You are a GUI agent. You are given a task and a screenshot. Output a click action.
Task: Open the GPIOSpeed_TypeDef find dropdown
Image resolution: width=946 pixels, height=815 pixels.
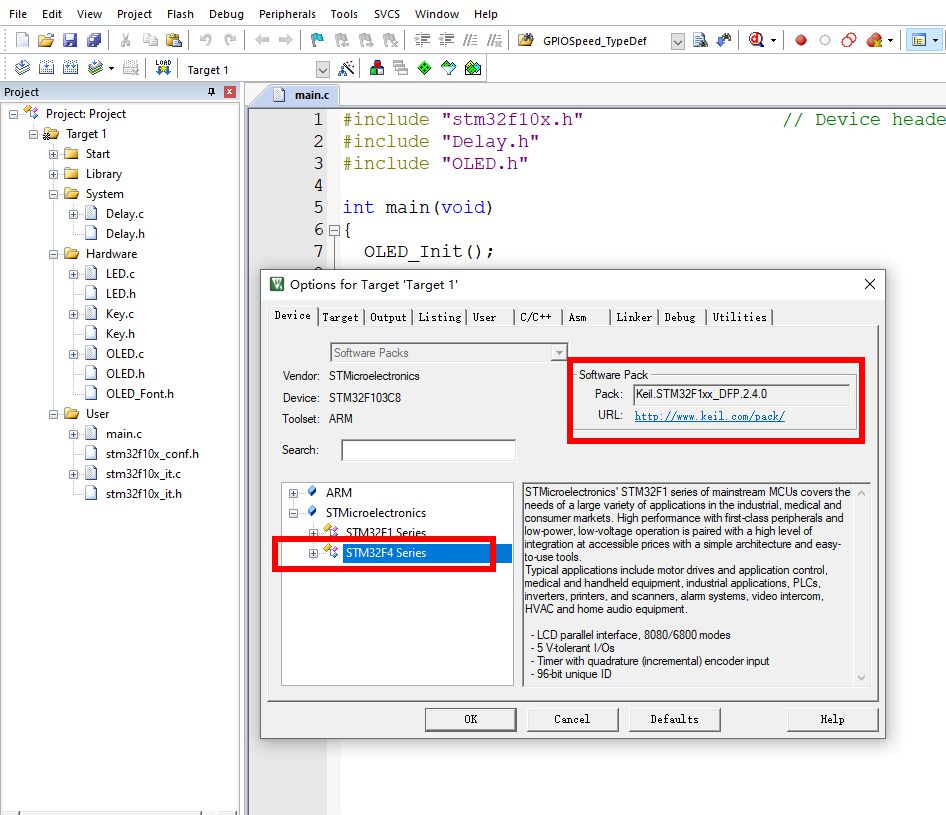(x=678, y=41)
